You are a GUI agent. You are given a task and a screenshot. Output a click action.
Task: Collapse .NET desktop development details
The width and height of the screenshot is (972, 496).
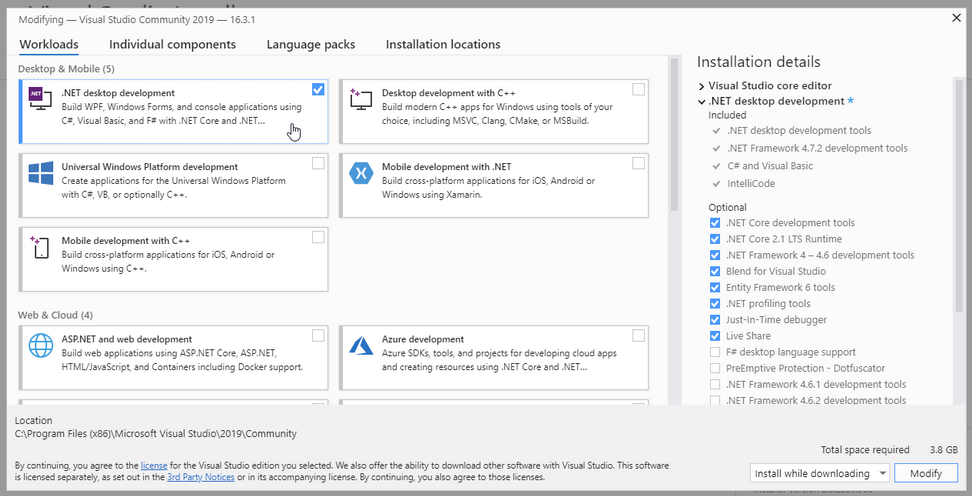coord(702,102)
